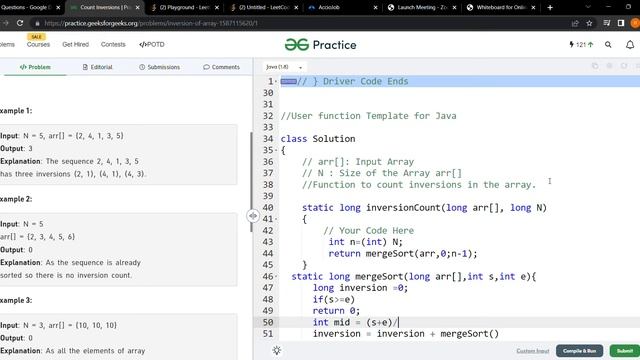Open the POTD link
The width and height of the screenshot is (640, 360).
click(x=152, y=44)
